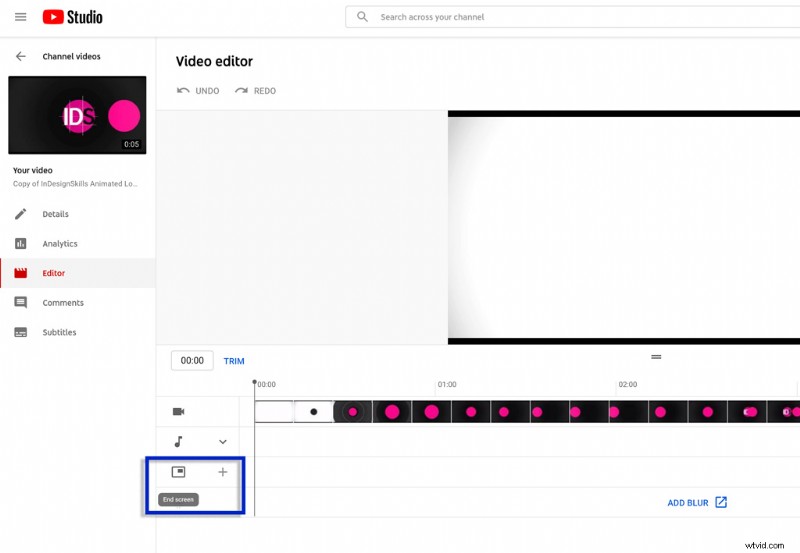
Task: Click the Channel videos label
Action: click(71, 56)
